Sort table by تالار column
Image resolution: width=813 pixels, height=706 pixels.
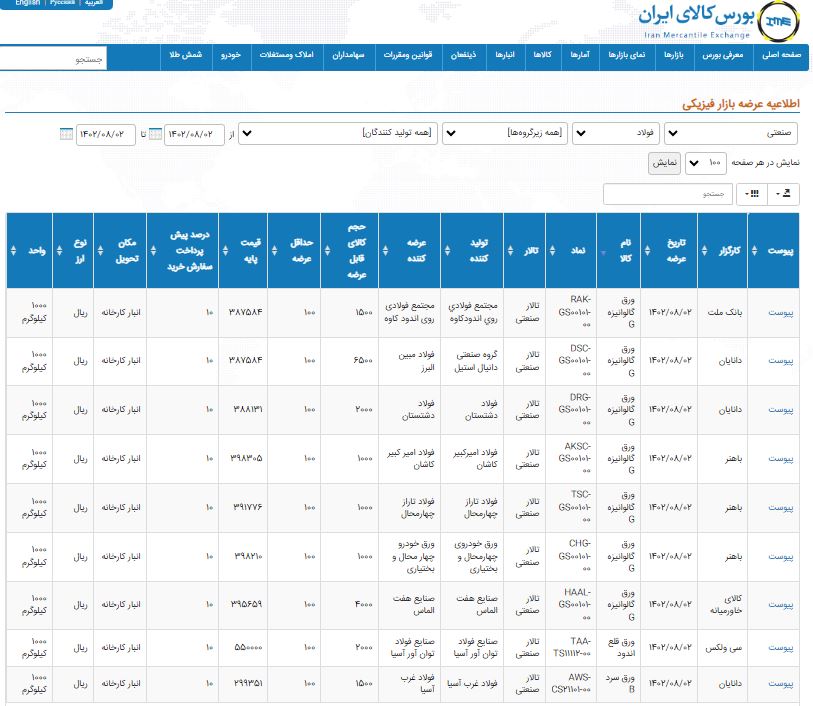point(524,250)
